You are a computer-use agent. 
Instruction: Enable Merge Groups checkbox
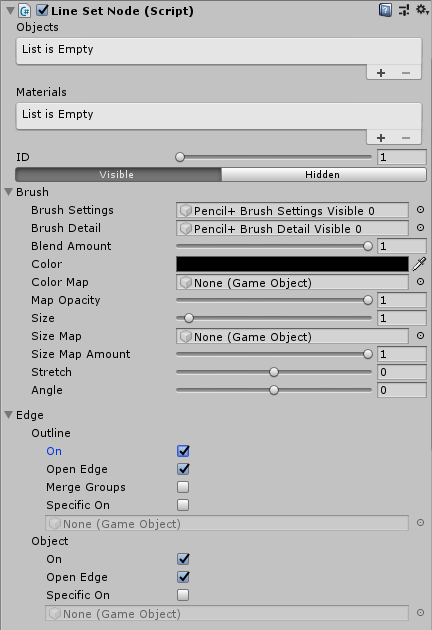pyautogui.click(x=183, y=487)
